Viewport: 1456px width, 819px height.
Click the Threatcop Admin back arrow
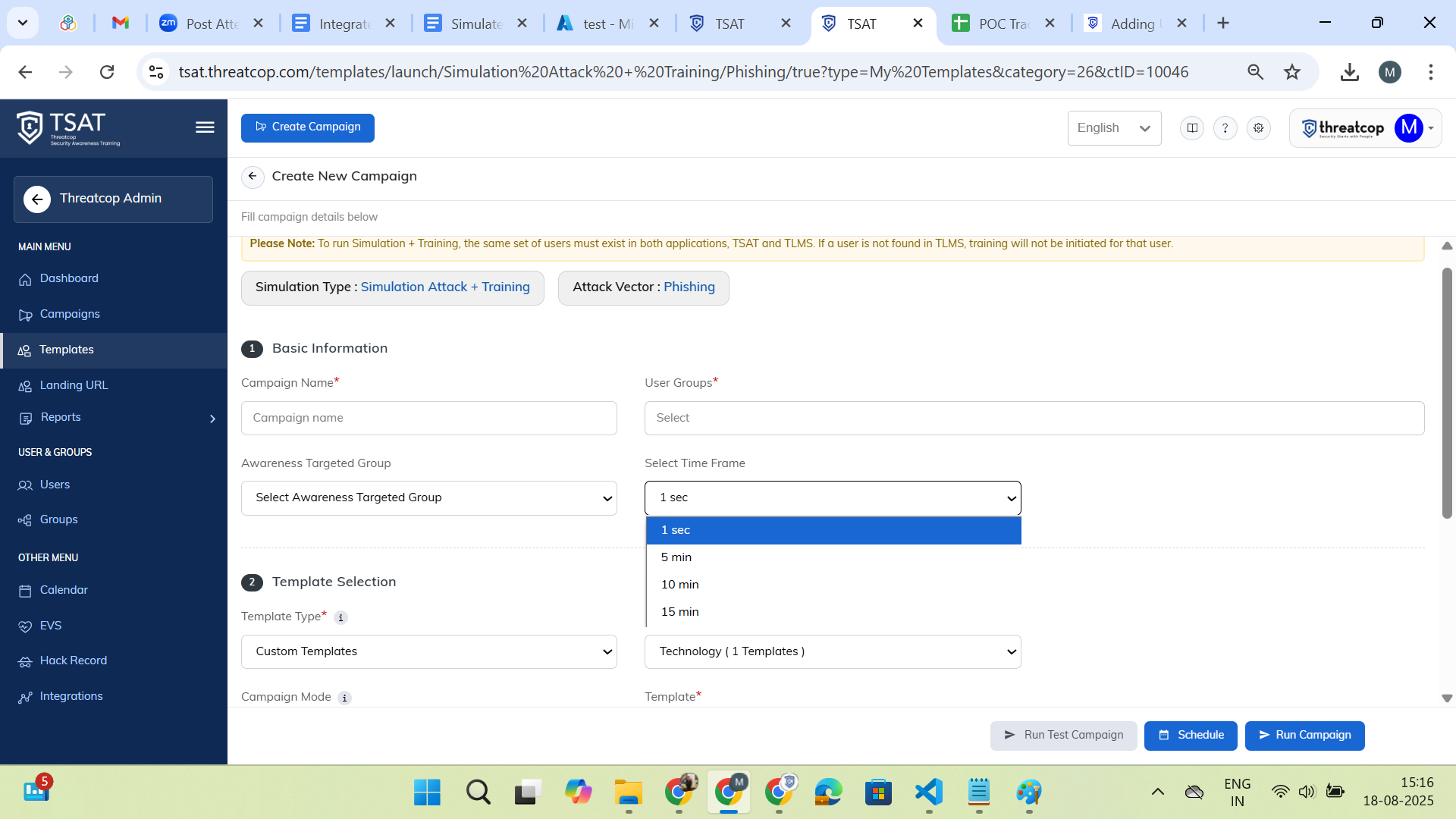pyautogui.click(x=37, y=199)
